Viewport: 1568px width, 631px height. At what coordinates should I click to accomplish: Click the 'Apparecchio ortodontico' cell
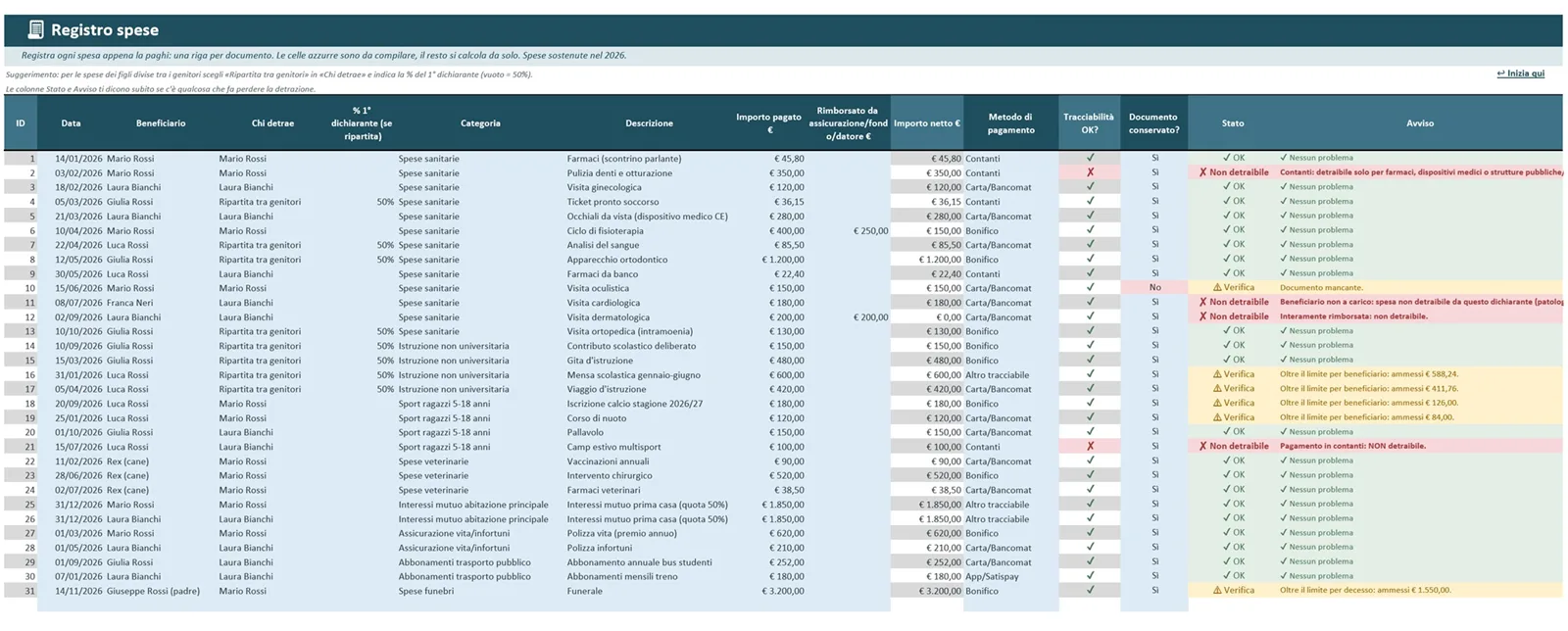click(617, 260)
